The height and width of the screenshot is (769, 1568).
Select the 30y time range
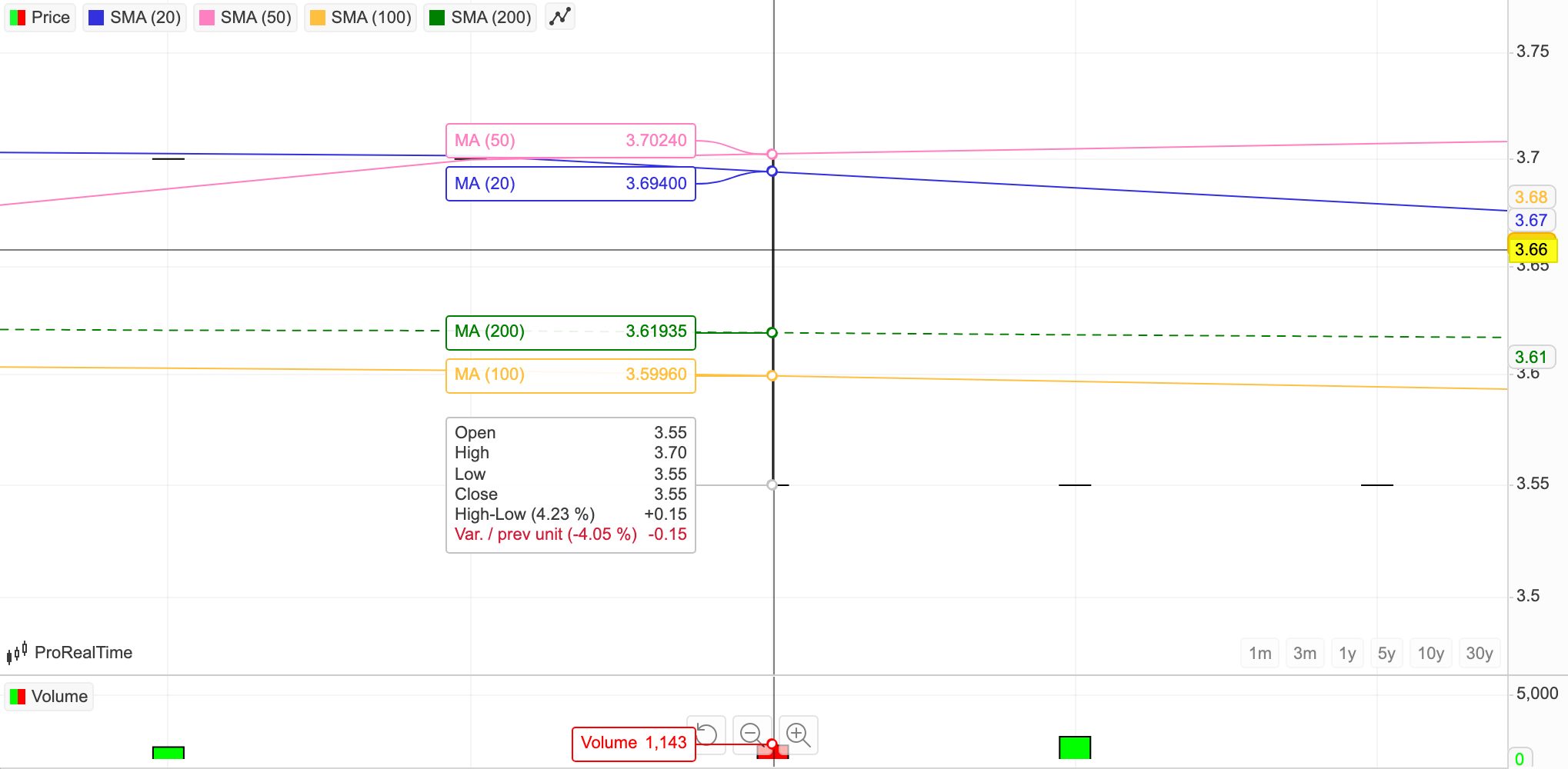click(1480, 654)
